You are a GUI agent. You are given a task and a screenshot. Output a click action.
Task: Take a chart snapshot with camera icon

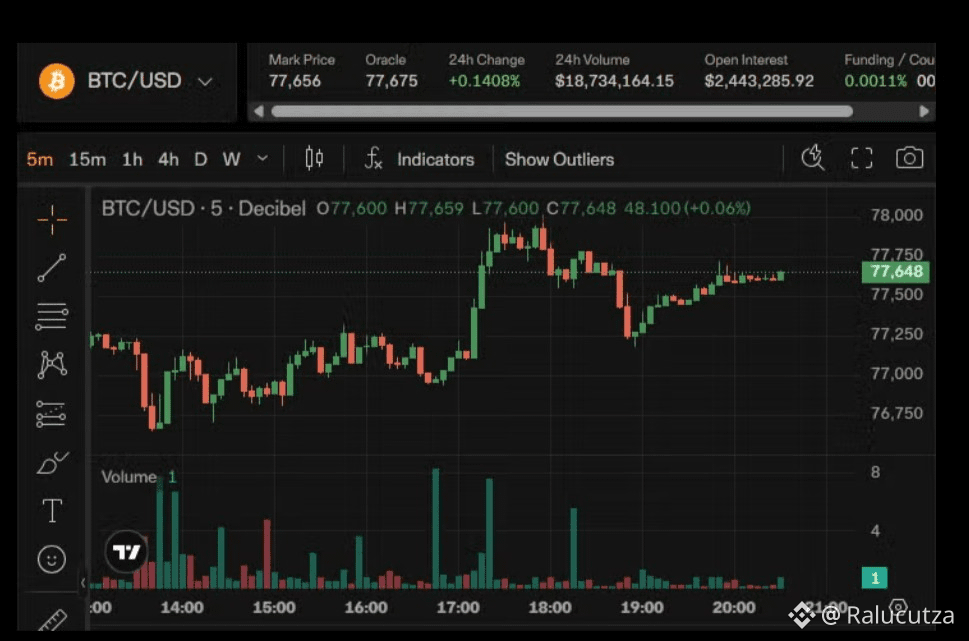click(910, 158)
